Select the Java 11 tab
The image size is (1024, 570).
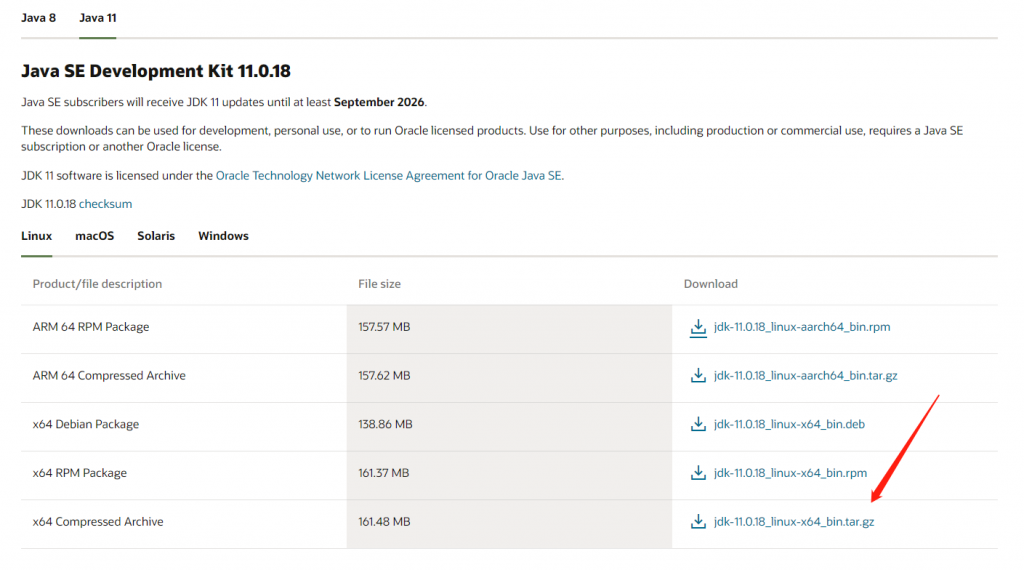pos(98,18)
